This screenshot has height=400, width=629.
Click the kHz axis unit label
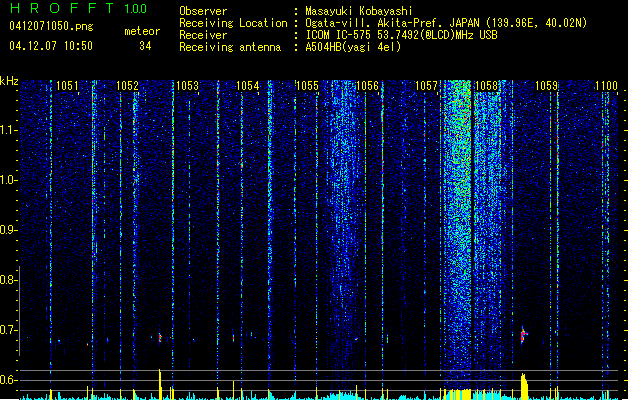9,81
